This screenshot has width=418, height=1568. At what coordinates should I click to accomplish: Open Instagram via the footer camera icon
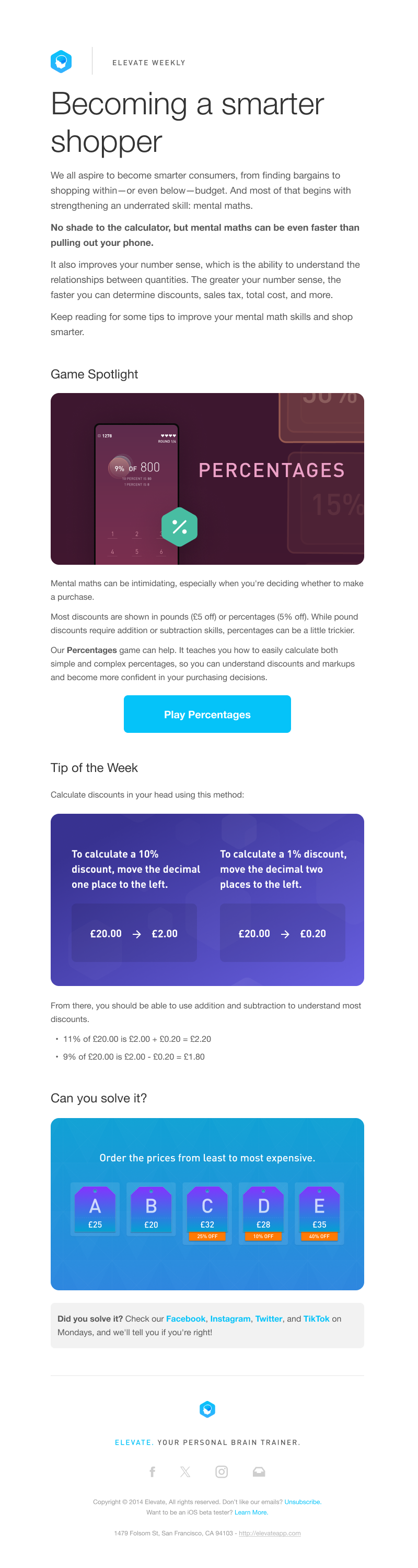pos(222,1471)
